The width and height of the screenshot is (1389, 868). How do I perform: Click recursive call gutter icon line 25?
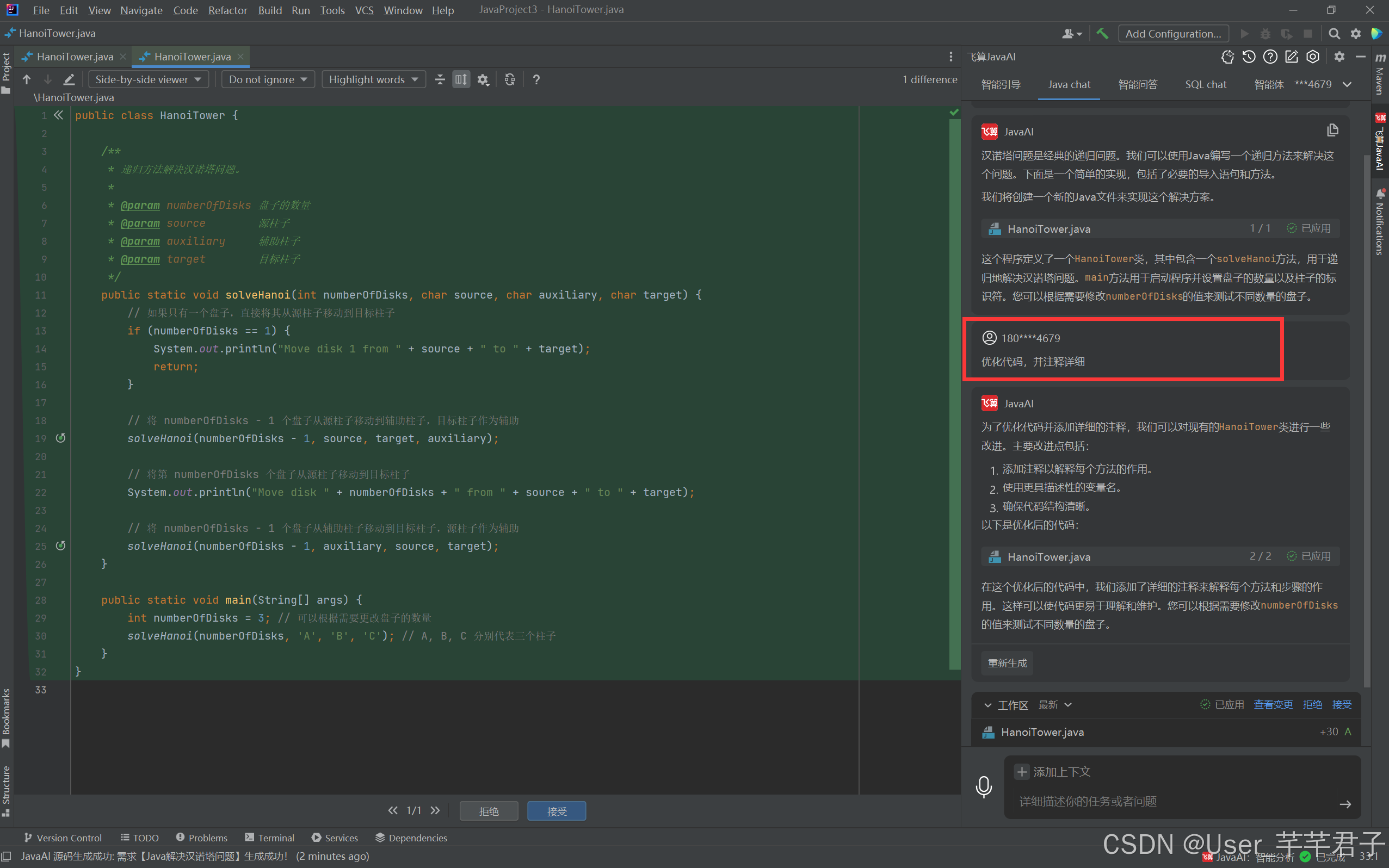tap(60, 545)
